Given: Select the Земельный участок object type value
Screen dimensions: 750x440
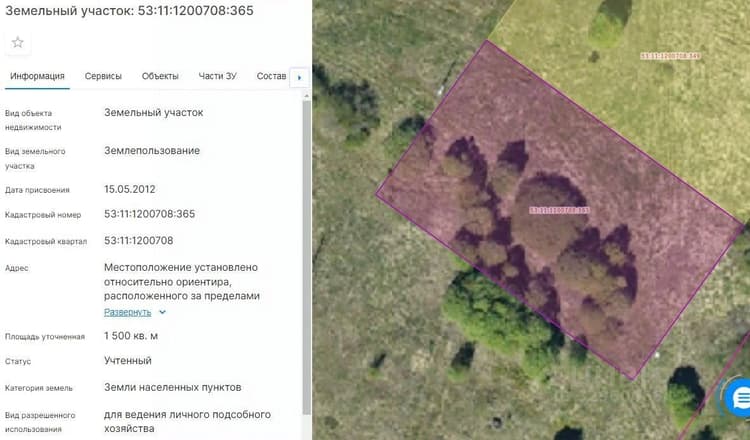Looking at the screenshot, I should (x=154, y=112).
